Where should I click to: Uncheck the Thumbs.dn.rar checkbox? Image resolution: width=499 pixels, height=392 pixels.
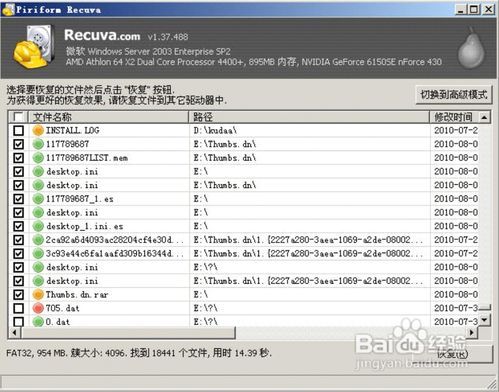[19, 294]
